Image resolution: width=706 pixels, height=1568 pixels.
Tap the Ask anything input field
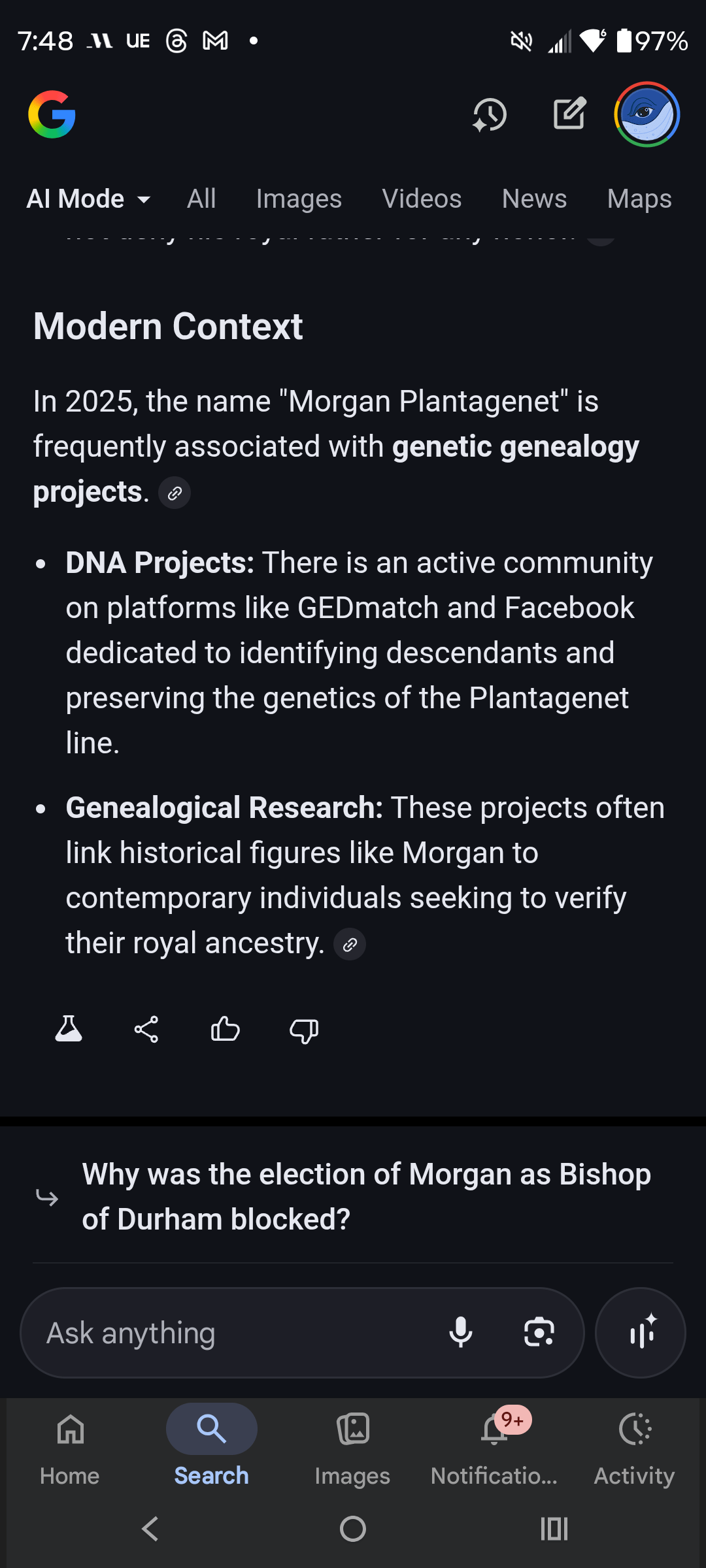coord(229,1333)
